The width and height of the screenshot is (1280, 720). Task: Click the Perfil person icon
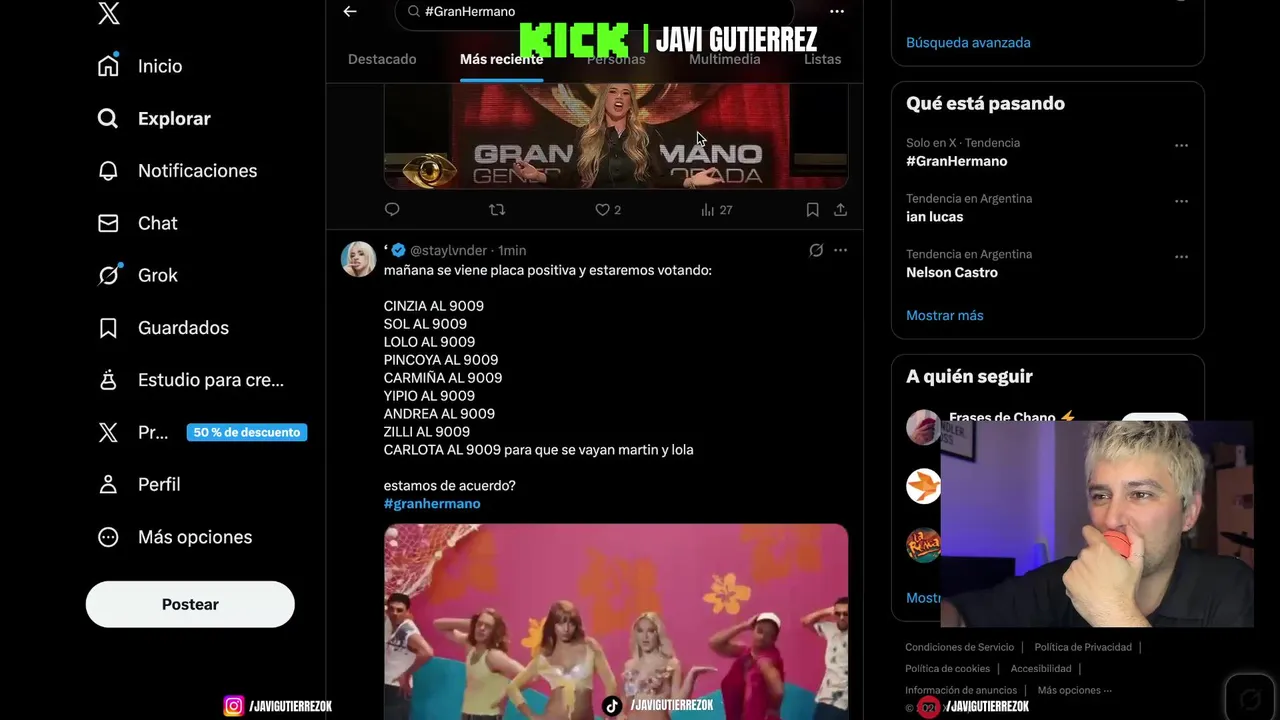point(108,484)
